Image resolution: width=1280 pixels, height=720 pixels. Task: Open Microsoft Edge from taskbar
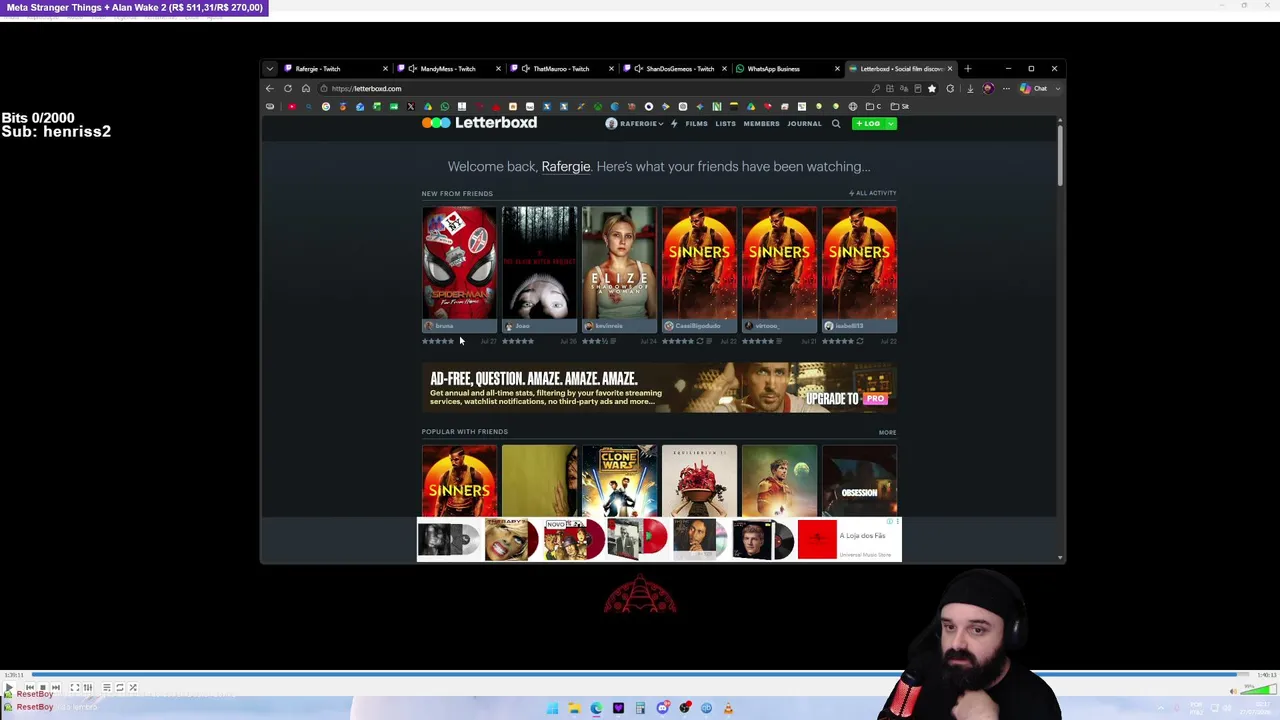(x=596, y=708)
